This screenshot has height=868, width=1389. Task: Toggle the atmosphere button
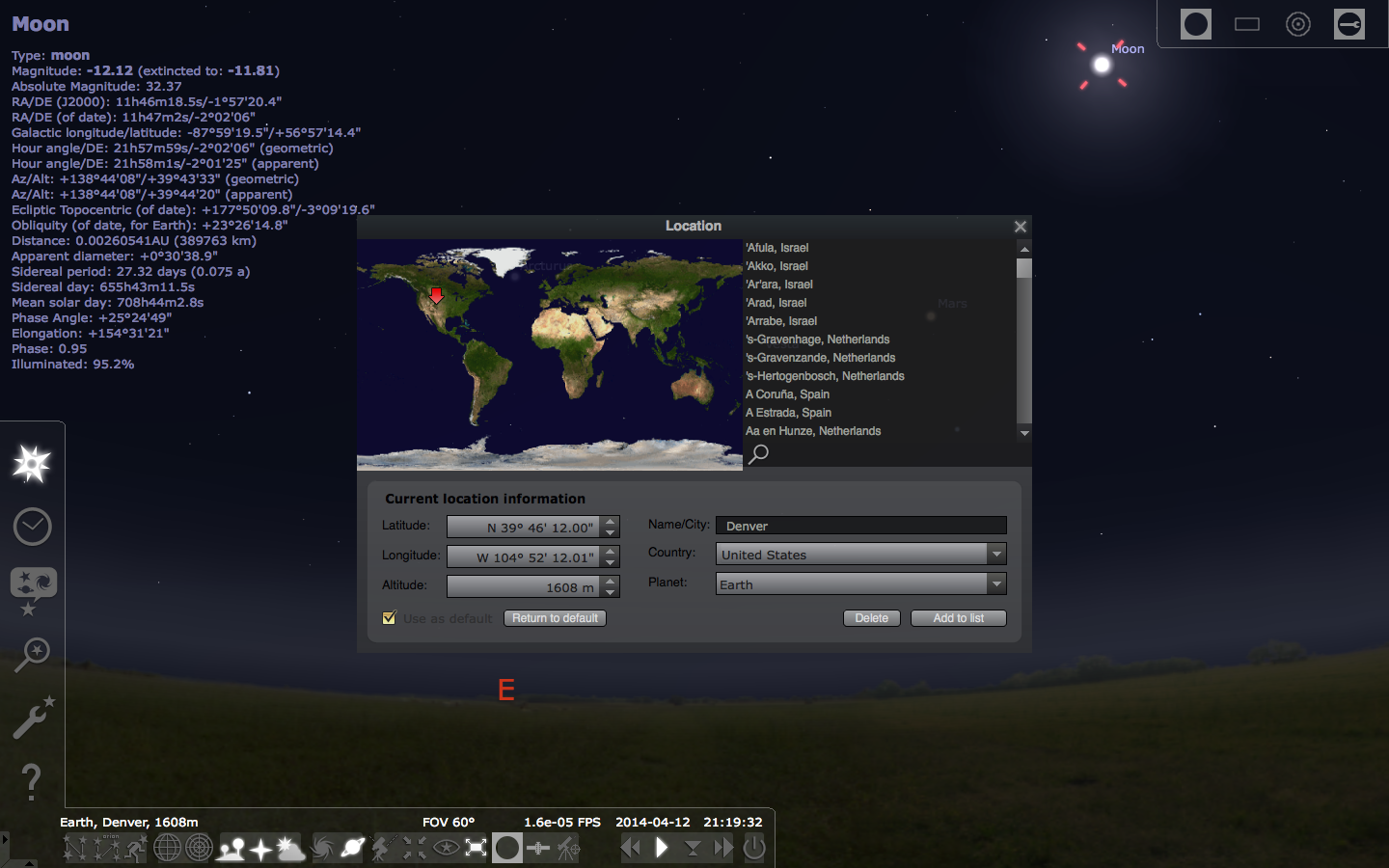click(x=290, y=848)
